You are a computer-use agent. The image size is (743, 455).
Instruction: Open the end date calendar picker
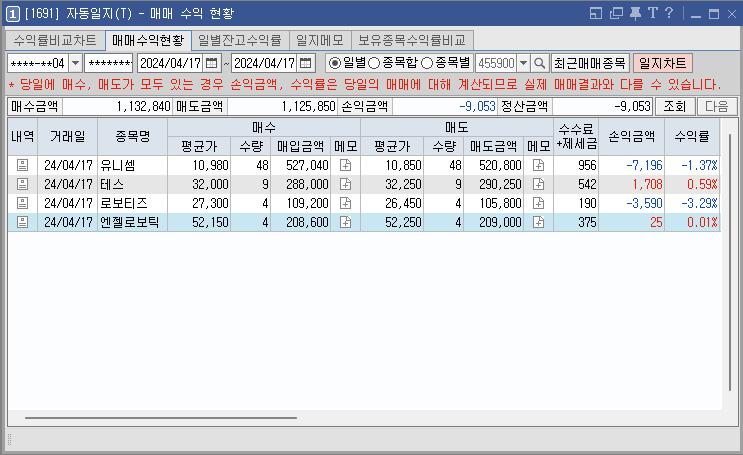click(306, 63)
